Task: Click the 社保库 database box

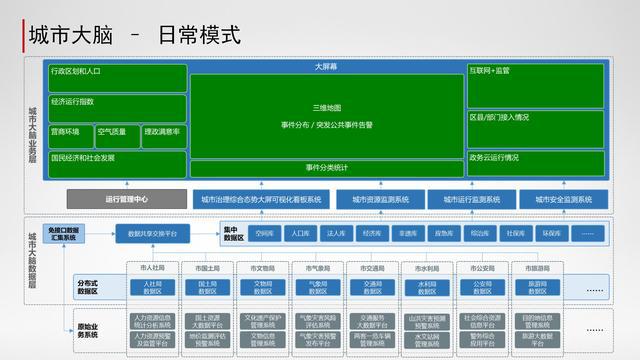Action: (516, 233)
